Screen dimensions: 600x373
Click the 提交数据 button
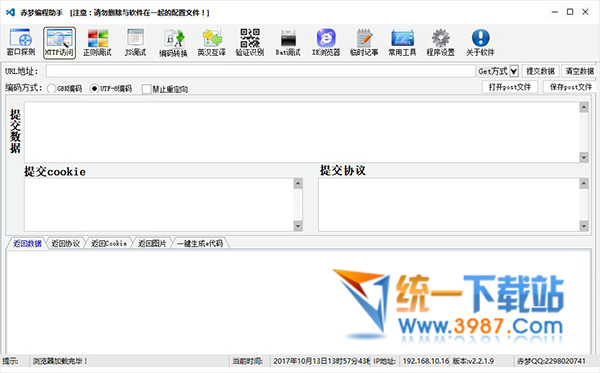(x=540, y=71)
